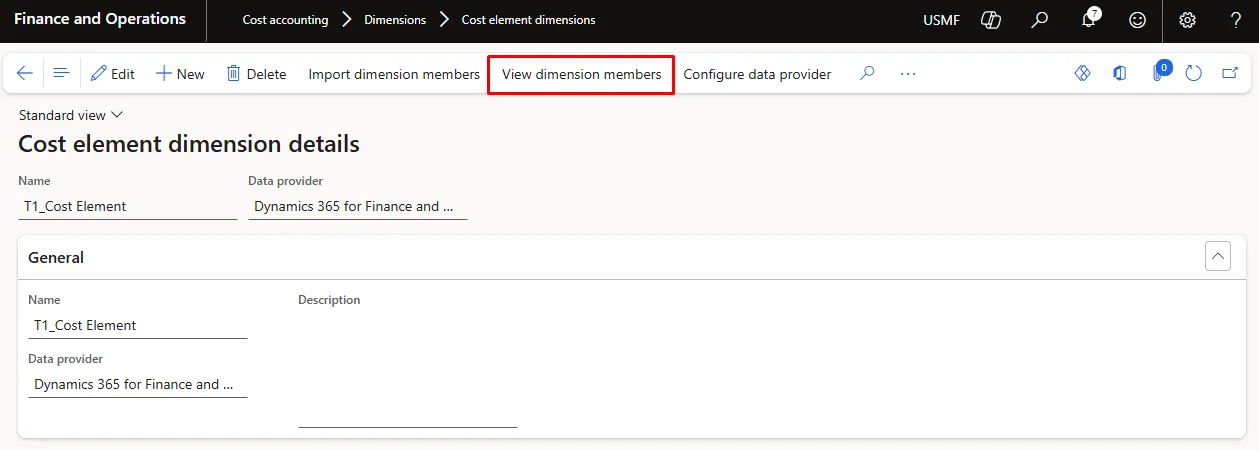Open the Standard view dropdown
Viewport: 1259px width, 450px height.
tap(71, 115)
